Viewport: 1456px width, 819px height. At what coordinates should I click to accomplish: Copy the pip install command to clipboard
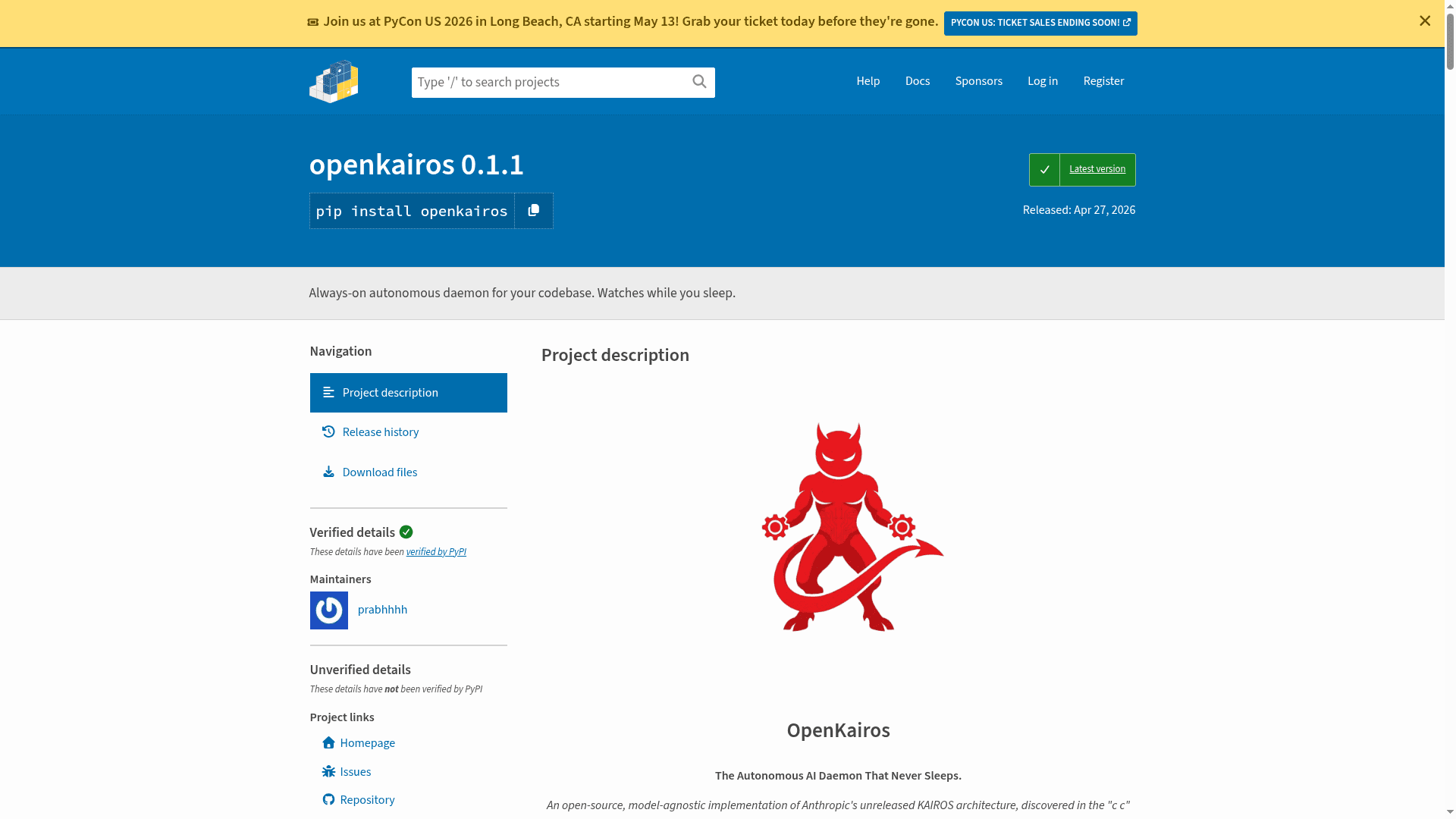tap(534, 211)
